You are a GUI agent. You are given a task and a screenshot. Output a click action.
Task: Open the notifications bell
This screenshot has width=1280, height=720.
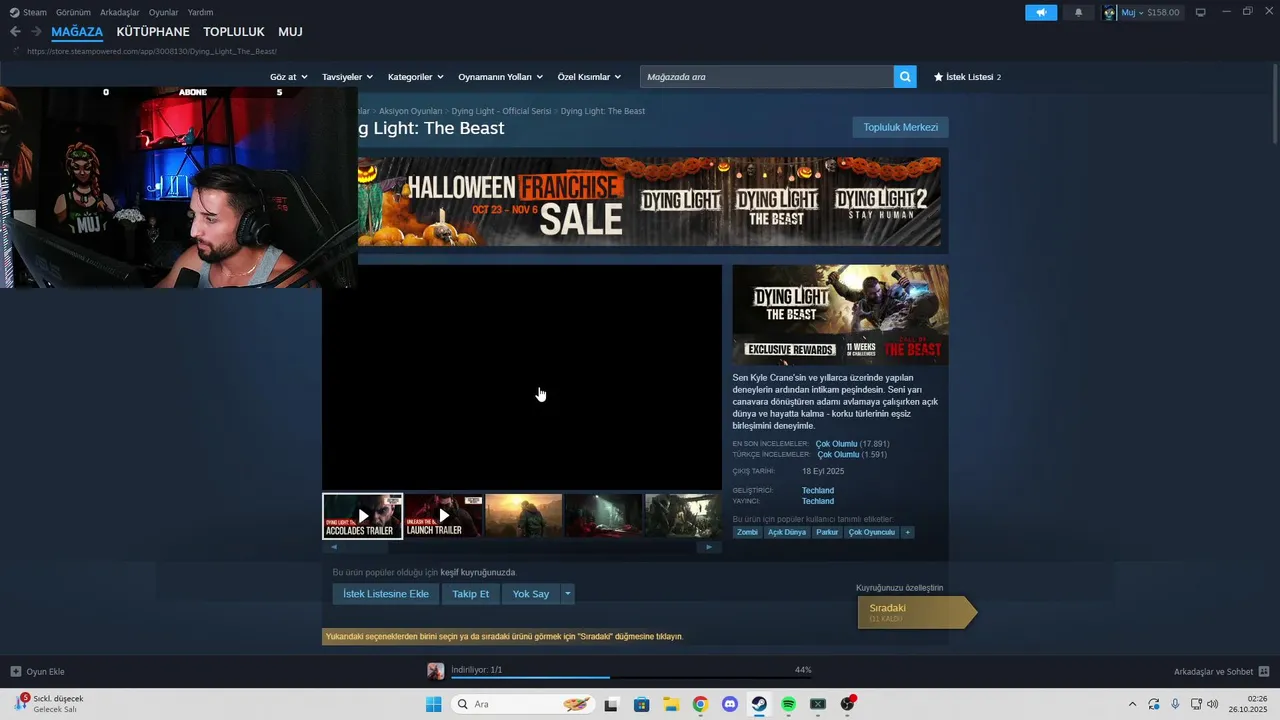[x=1078, y=13]
